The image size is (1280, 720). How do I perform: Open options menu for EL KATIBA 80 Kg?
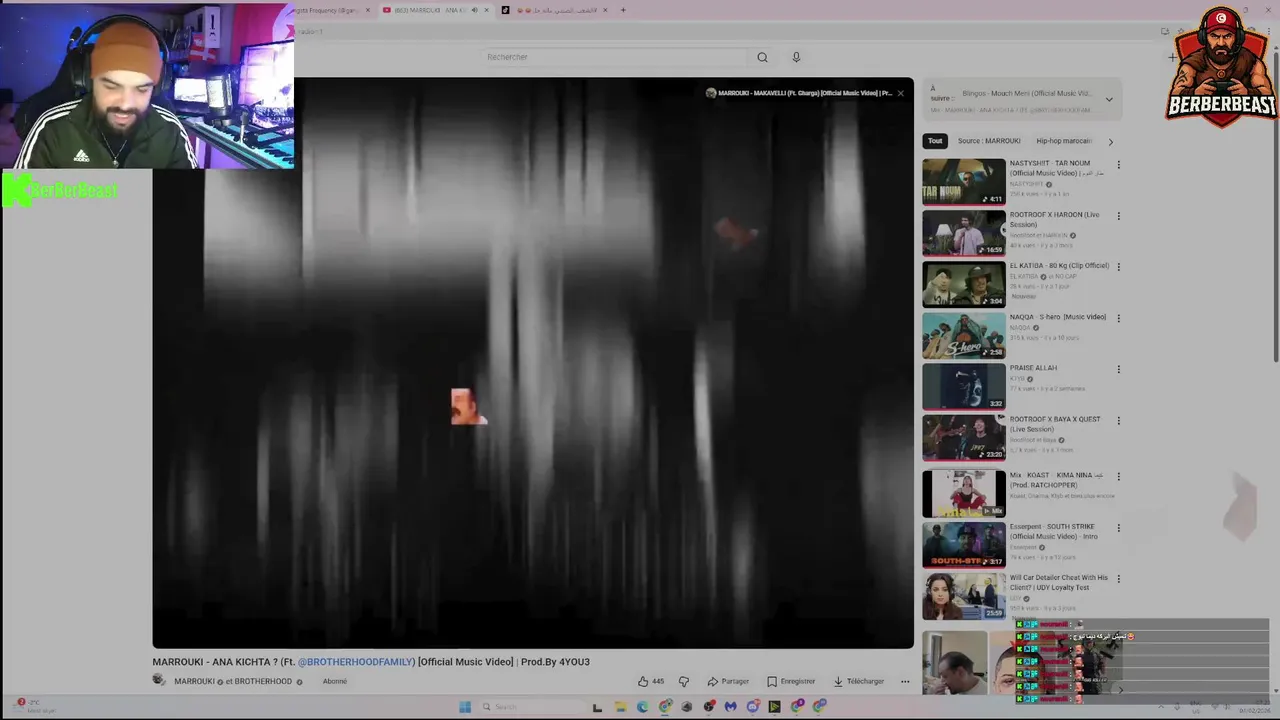click(1118, 267)
